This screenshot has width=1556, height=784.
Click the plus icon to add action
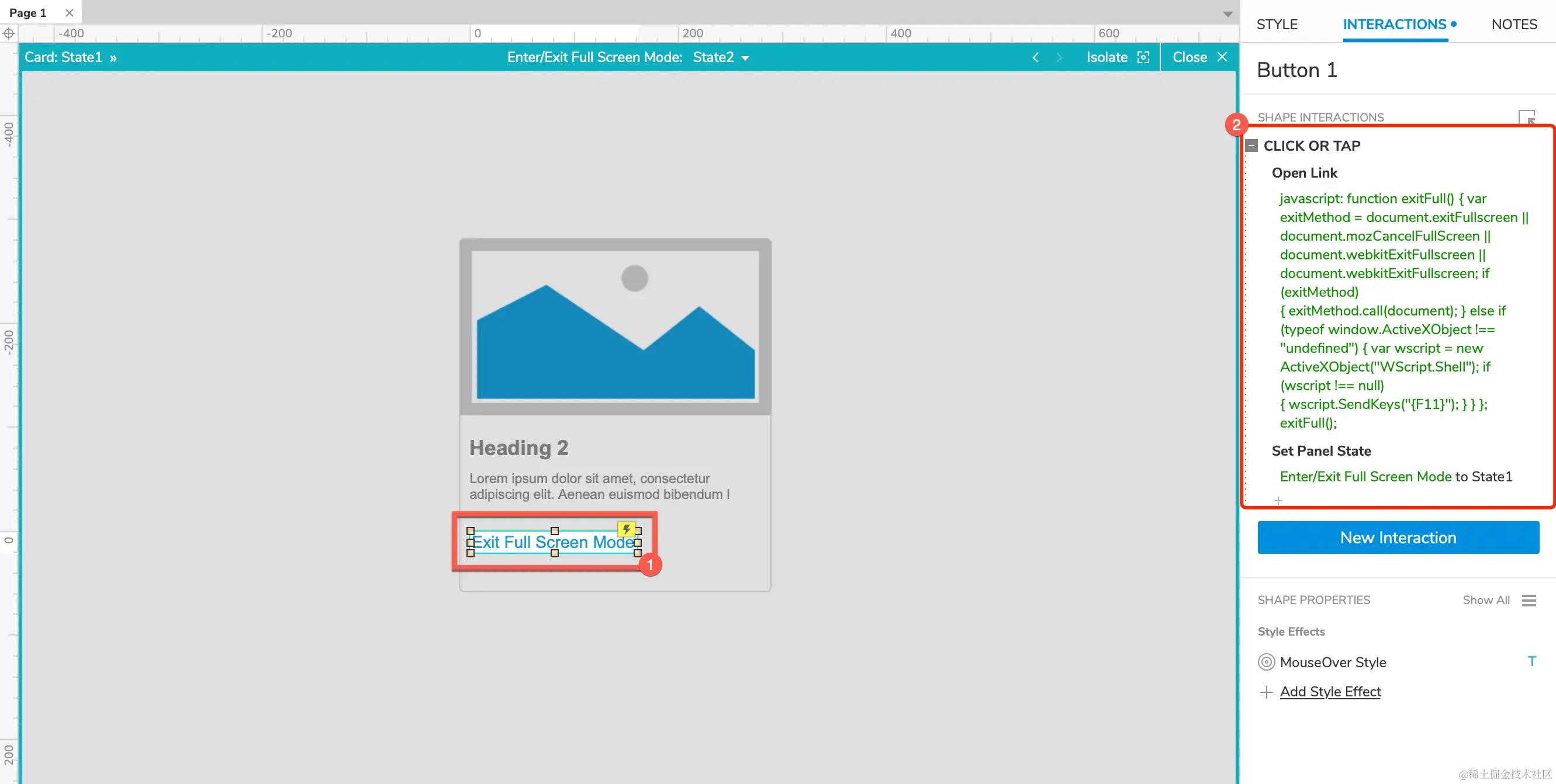[x=1278, y=500]
